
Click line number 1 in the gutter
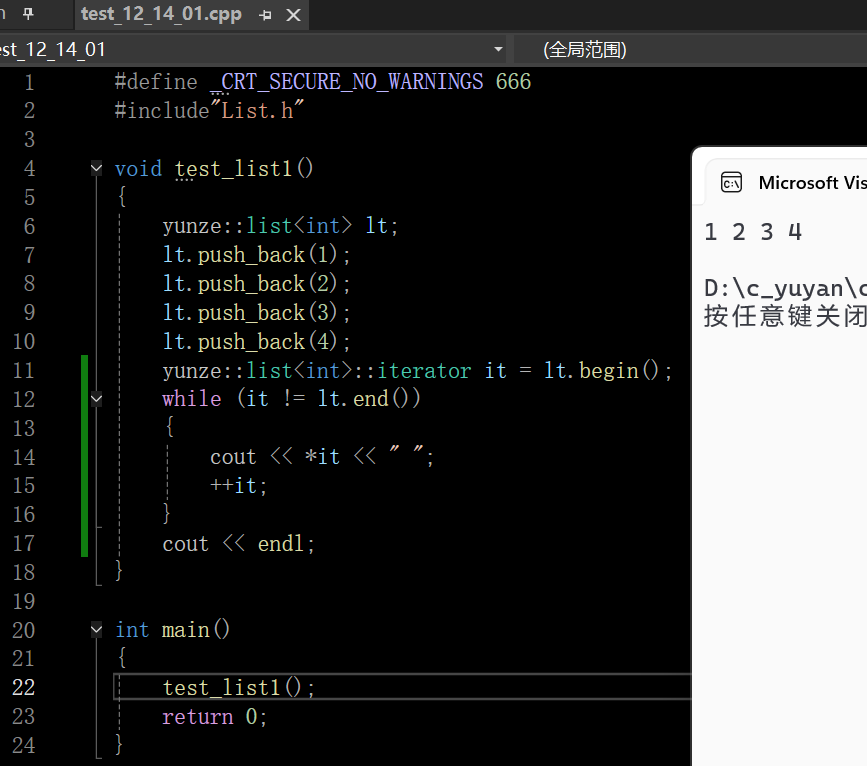[x=29, y=82]
